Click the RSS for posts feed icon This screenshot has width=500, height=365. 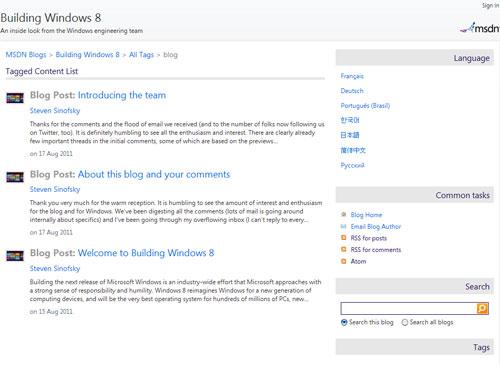343,238
